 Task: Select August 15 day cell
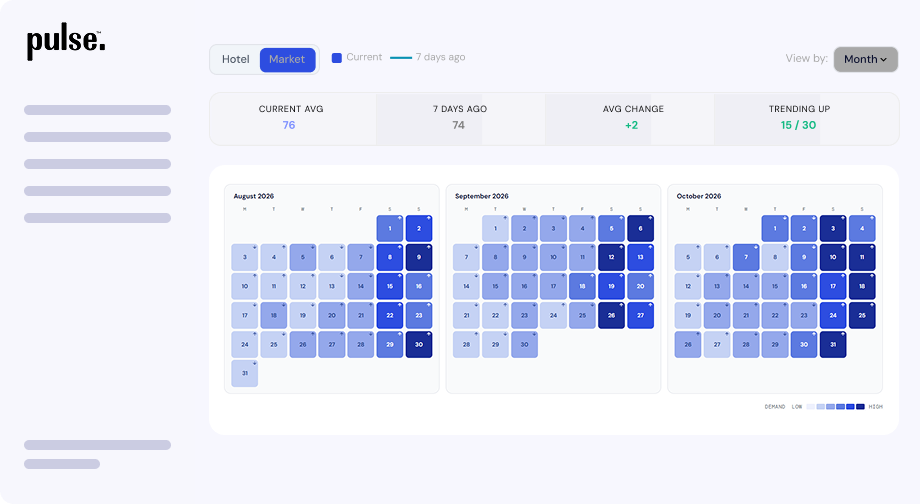[x=390, y=286]
